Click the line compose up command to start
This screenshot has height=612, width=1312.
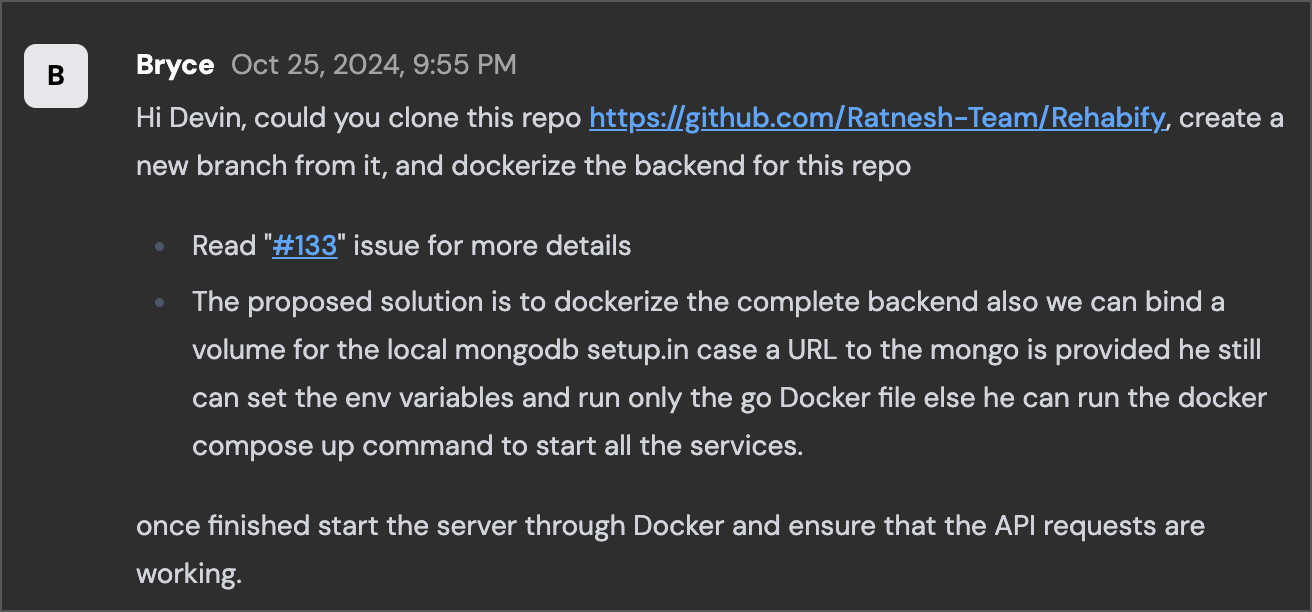click(497, 446)
